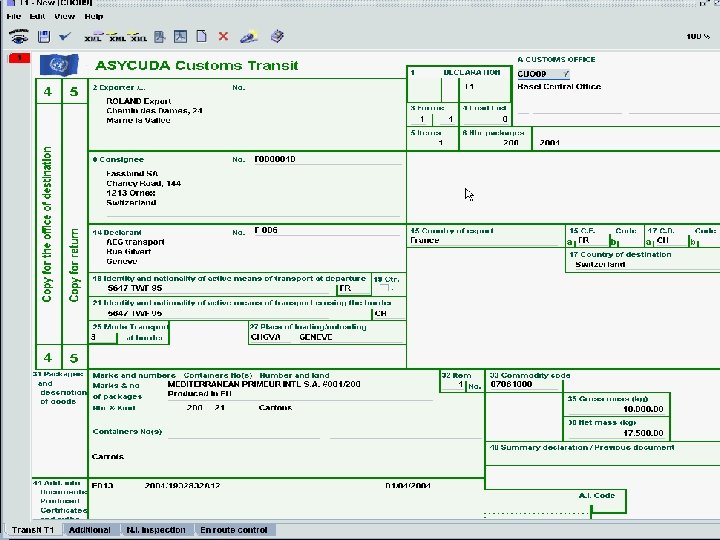This screenshot has height=540, width=720.
Task: Switch to the Transit T1 tab
Action: point(33,530)
